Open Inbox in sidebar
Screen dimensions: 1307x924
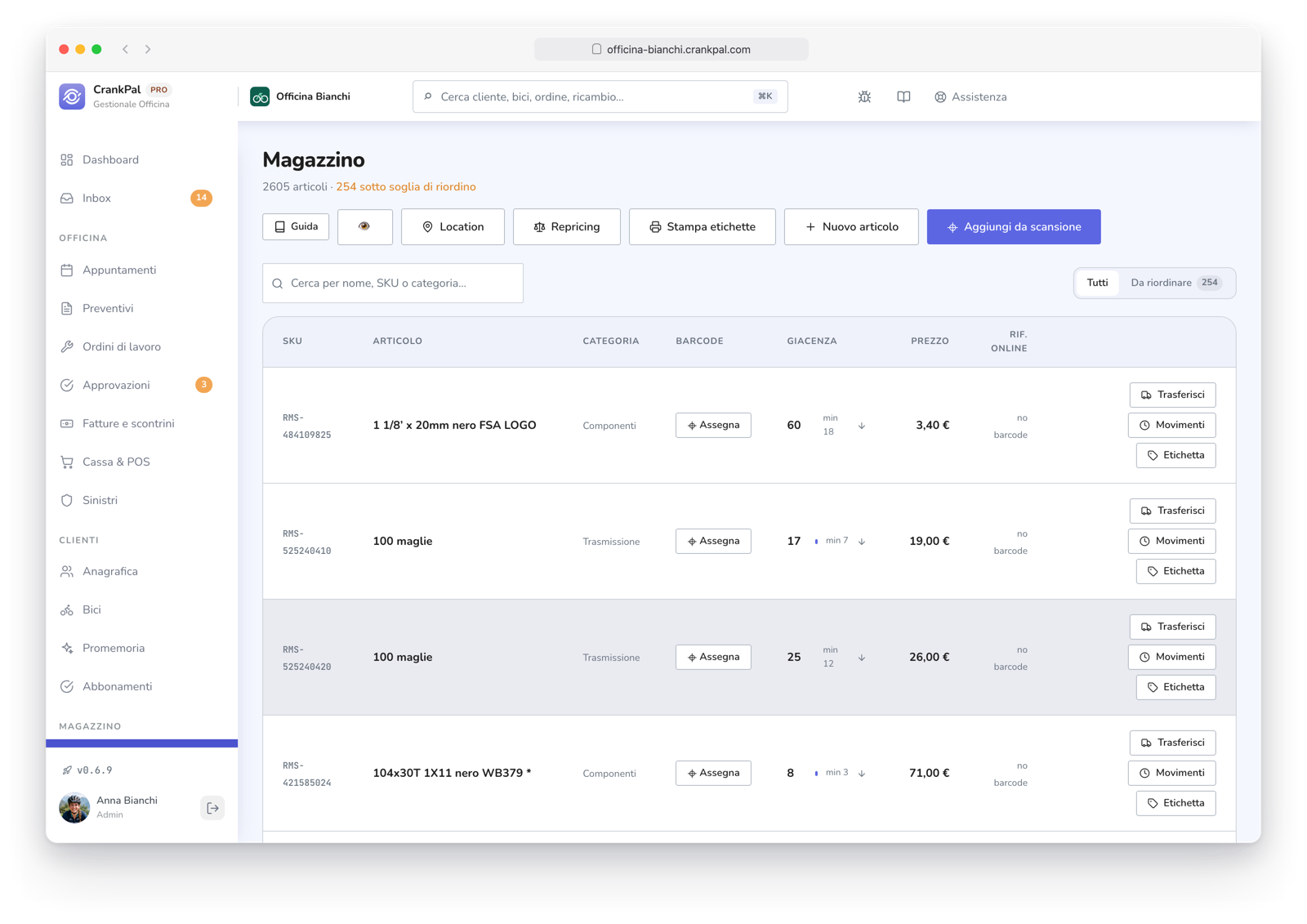click(96, 198)
